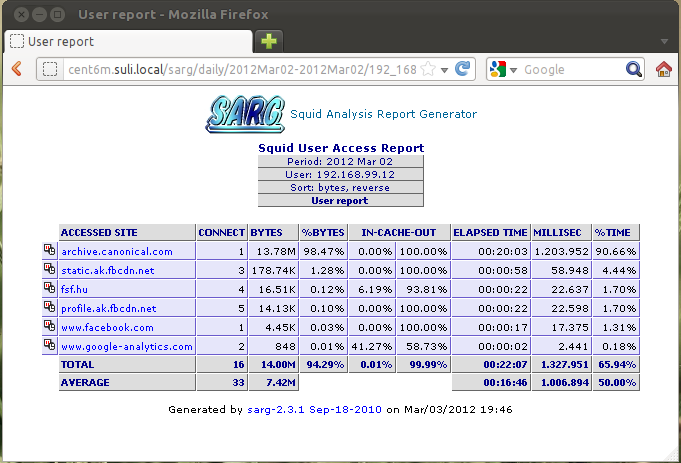Open date/time icon for www.google-analytics.com row
This screenshot has height=463, width=681.
[x=50, y=345]
